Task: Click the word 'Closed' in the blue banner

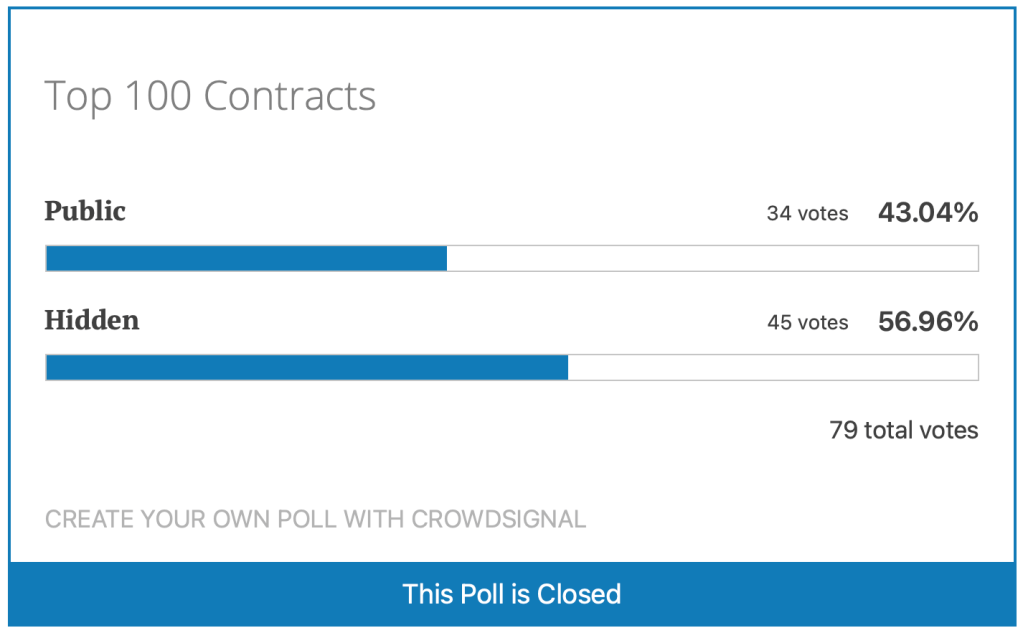Action: coord(579,594)
